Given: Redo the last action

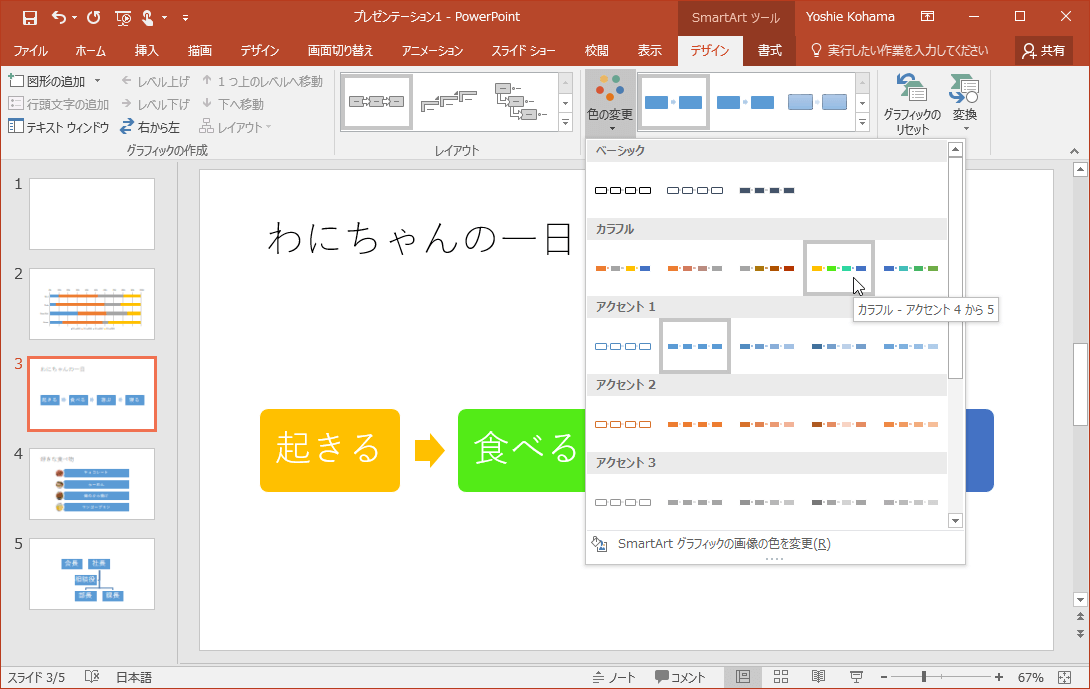Looking at the screenshot, I should point(93,17).
